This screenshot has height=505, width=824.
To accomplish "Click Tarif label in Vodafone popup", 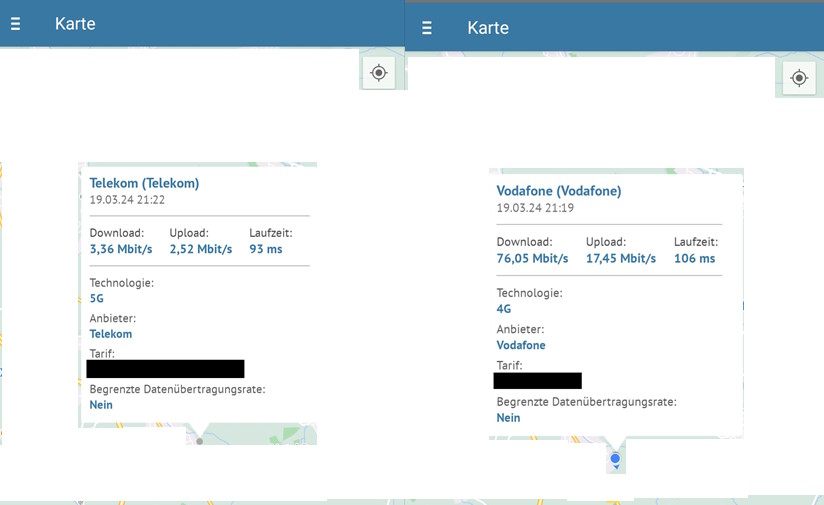I will [x=510, y=365].
